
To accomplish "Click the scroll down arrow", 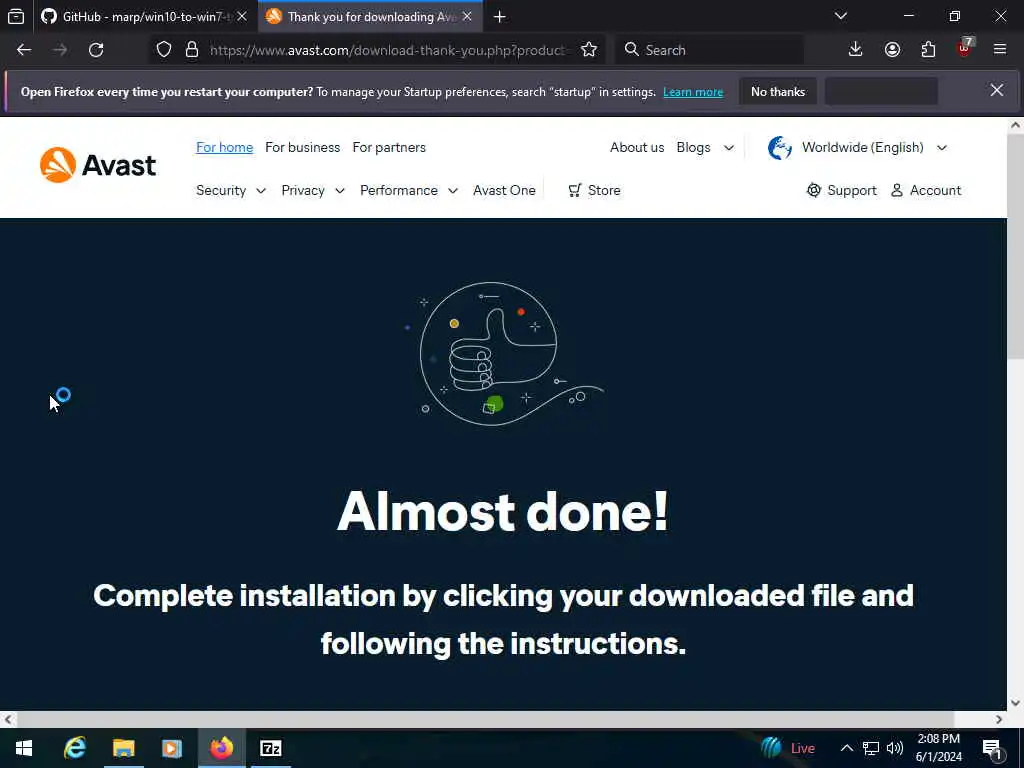I will click(1016, 703).
